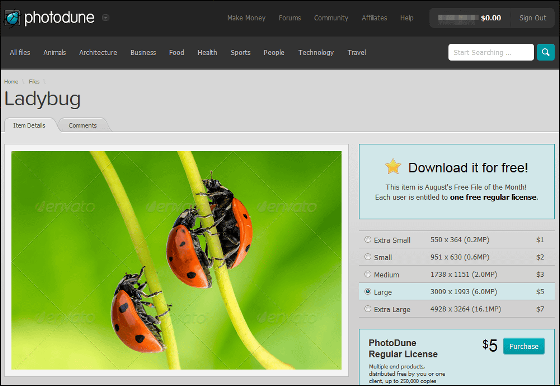Go to the Files breadcrumb
560x386 pixels.
34,82
